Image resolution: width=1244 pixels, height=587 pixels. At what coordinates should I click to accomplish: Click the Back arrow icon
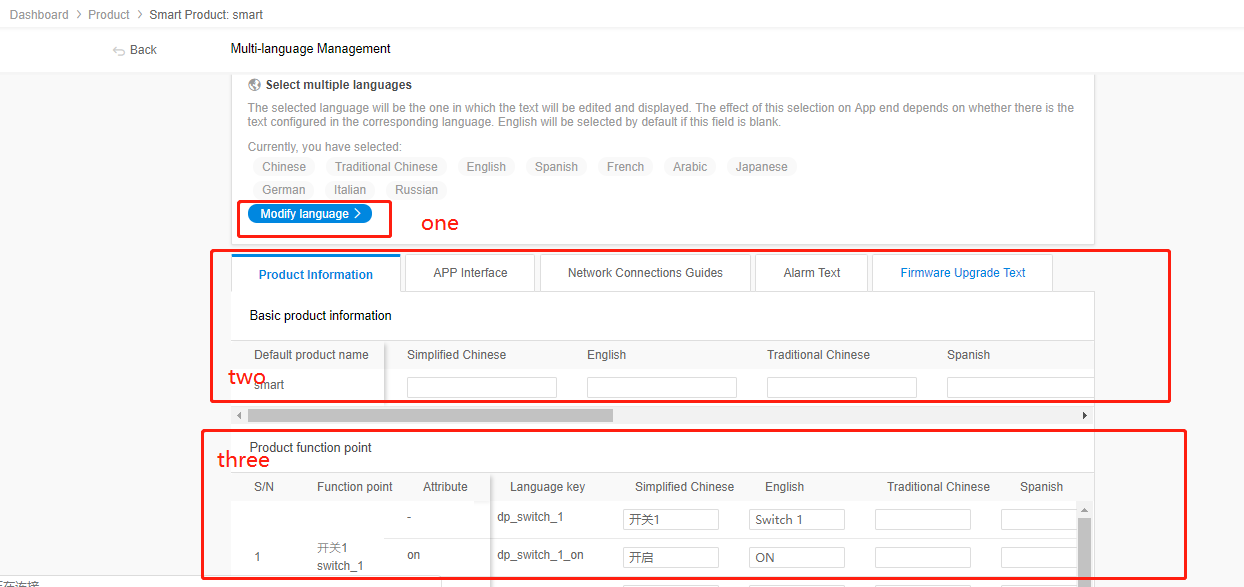[119, 51]
